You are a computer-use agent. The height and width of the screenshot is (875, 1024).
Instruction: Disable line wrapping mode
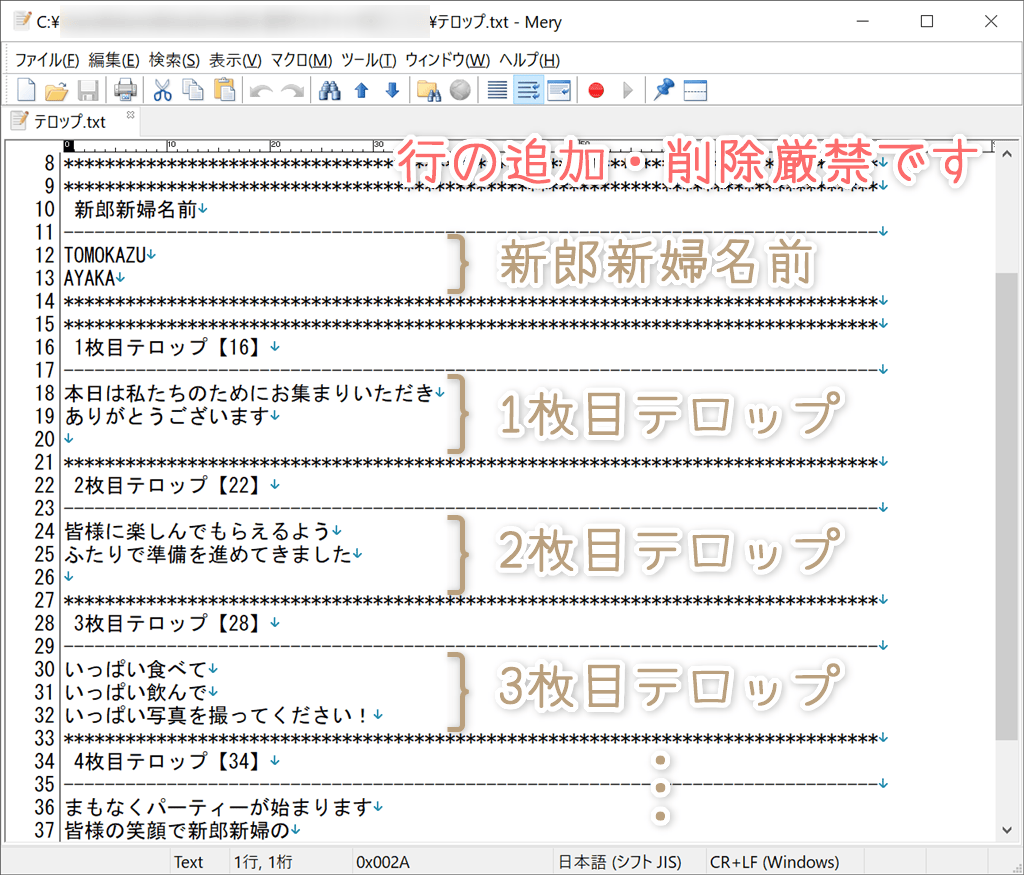click(x=496, y=89)
